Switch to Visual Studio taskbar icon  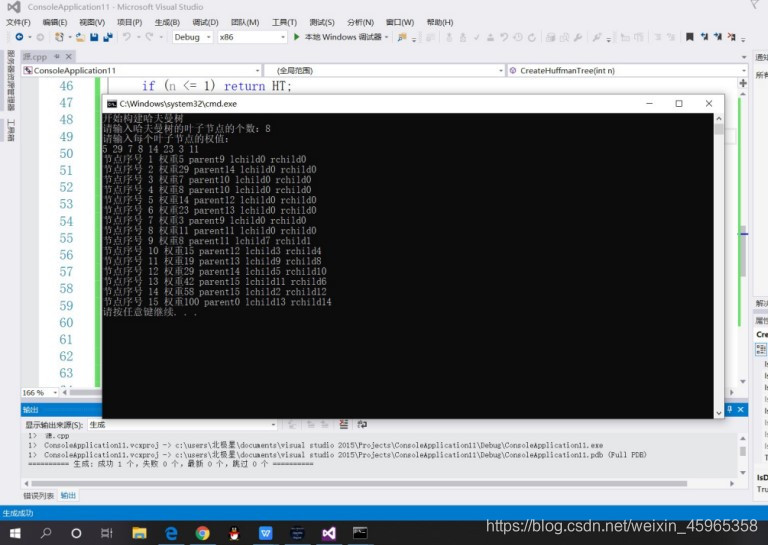click(x=329, y=533)
